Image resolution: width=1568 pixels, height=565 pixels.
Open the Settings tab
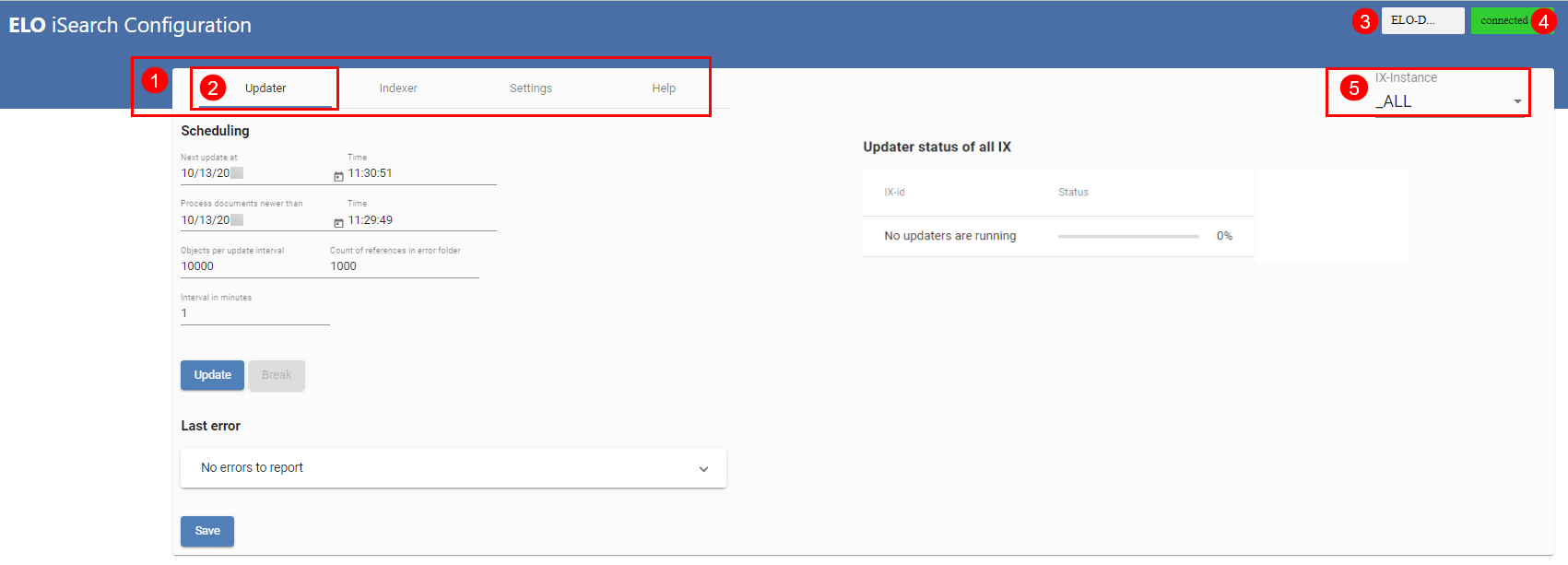click(x=531, y=88)
